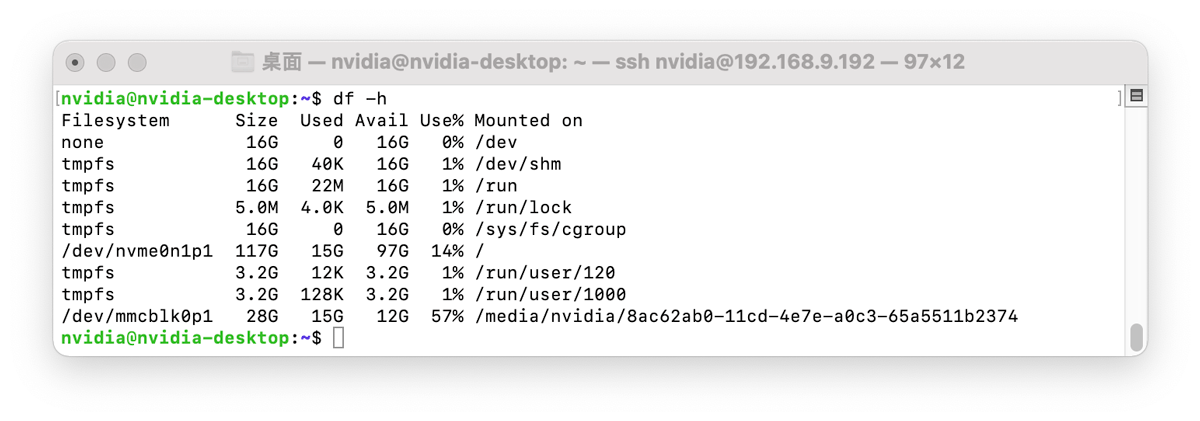This screenshot has width=1200, height=421.
Task: Click the /media/nvidia mount path with UUID
Action: click(x=746, y=316)
